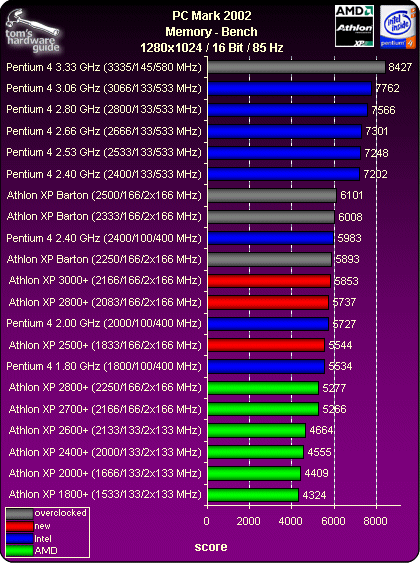Click the Pentium 4 2.00 GHz label
The height and width of the screenshot is (563, 420).
[x=104, y=324]
